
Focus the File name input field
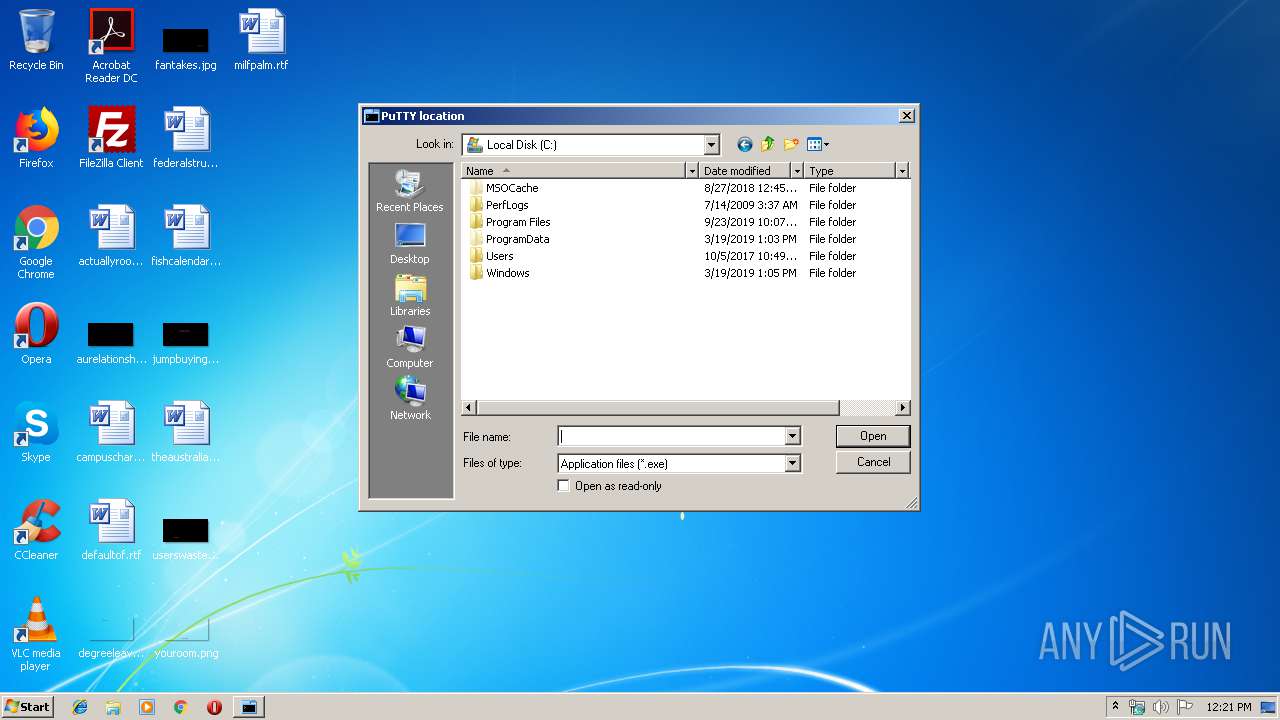point(671,436)
